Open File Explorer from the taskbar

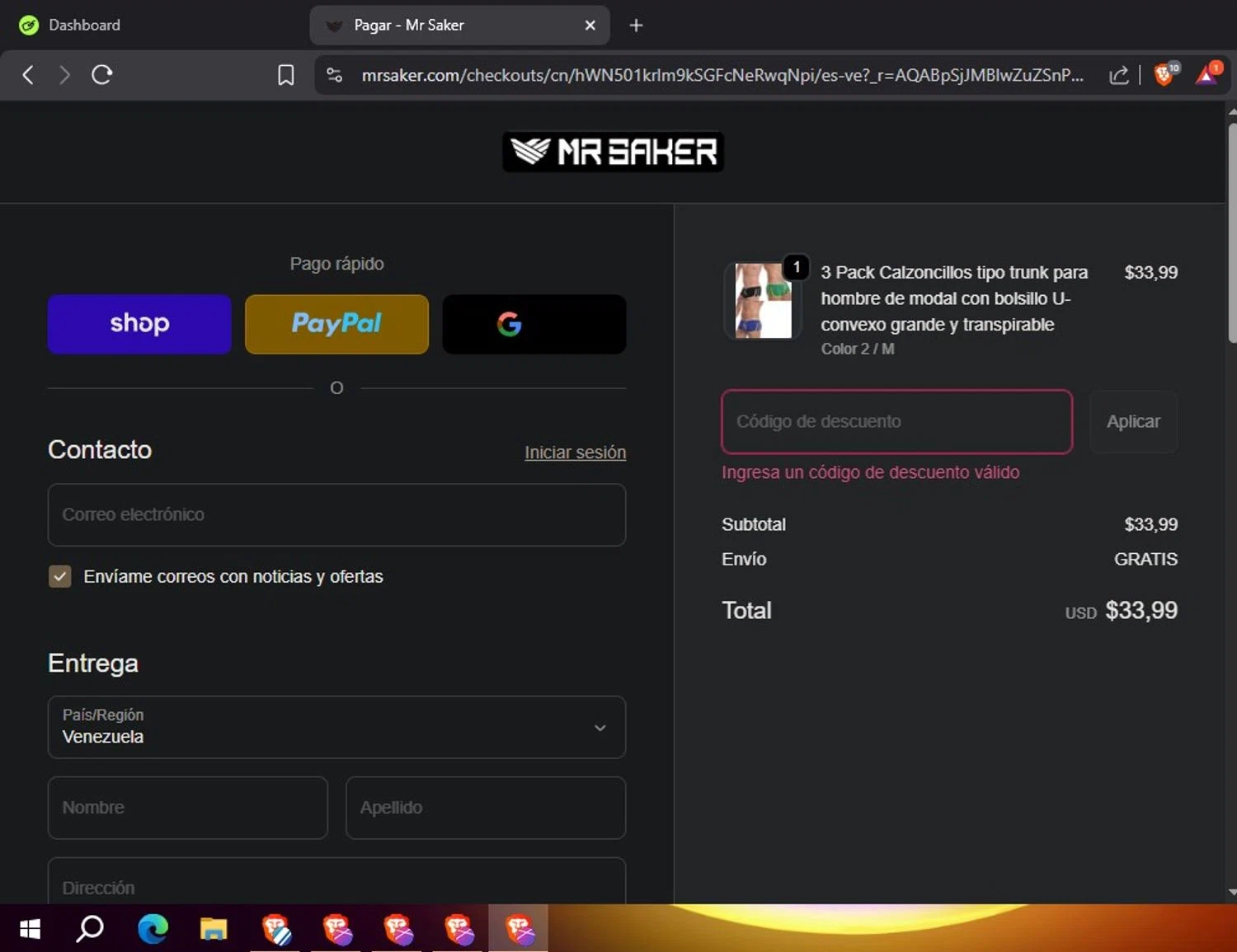tap(214, 929)
